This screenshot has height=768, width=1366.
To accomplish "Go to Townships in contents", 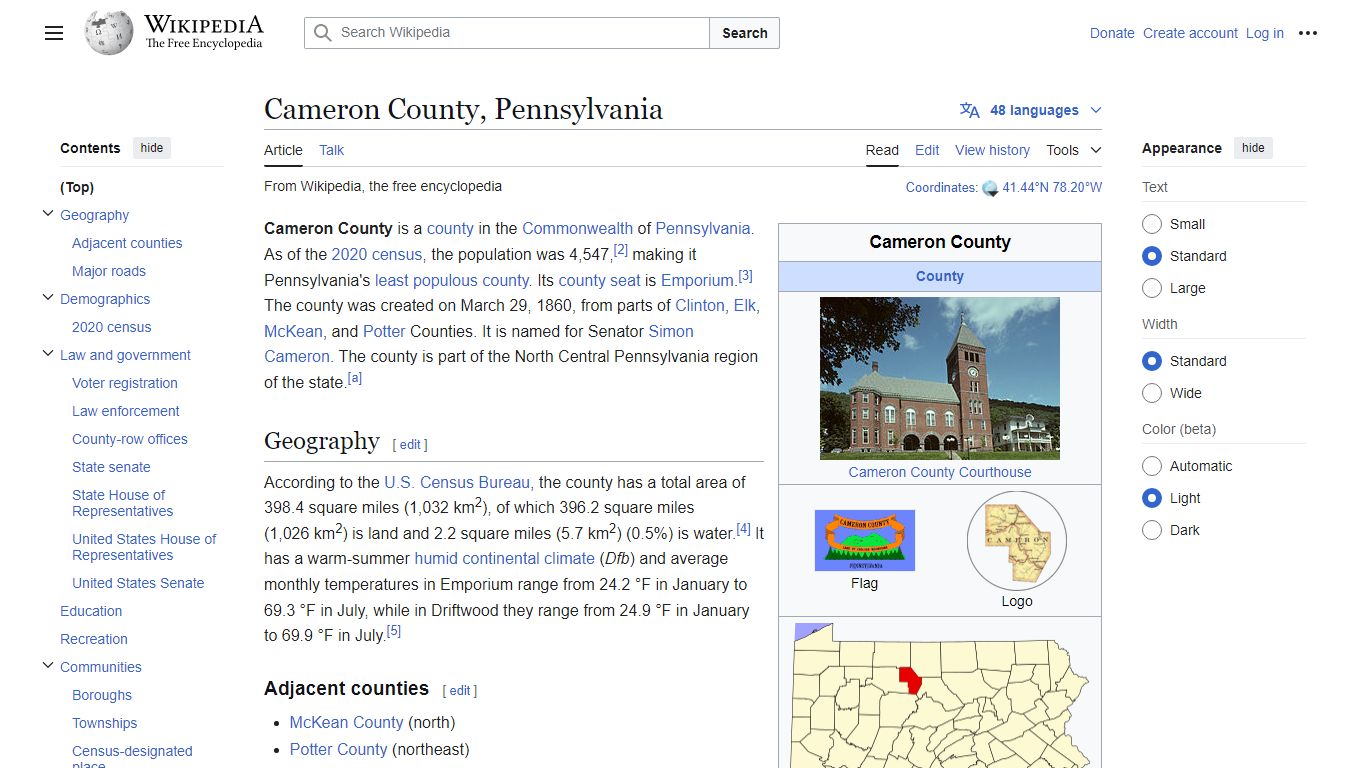I will 105,723.
